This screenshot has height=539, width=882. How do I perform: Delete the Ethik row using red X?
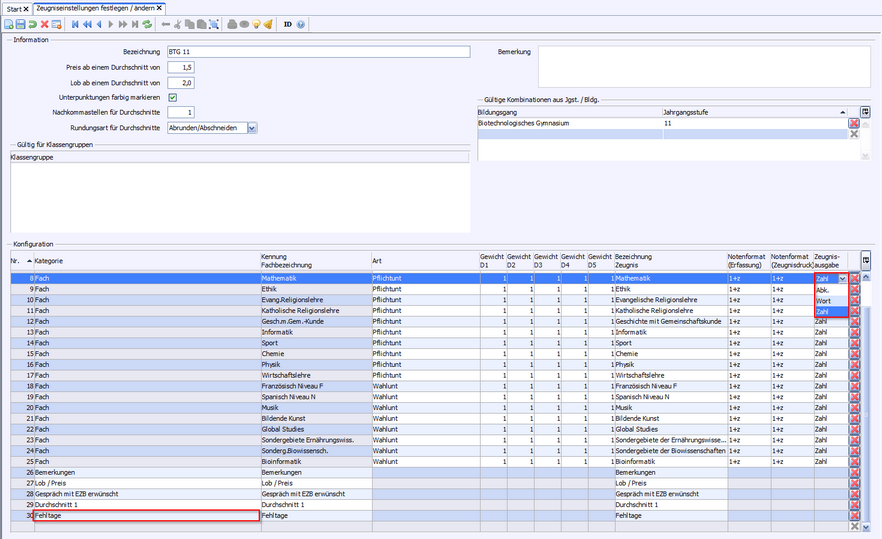pyautogui.click(x=855, y=290)
